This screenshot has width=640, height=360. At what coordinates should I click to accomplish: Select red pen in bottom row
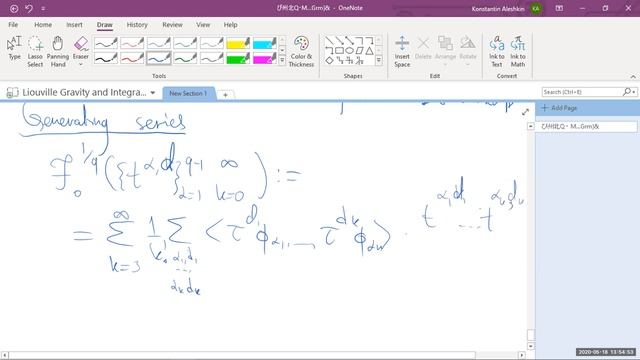pos(132,58)
